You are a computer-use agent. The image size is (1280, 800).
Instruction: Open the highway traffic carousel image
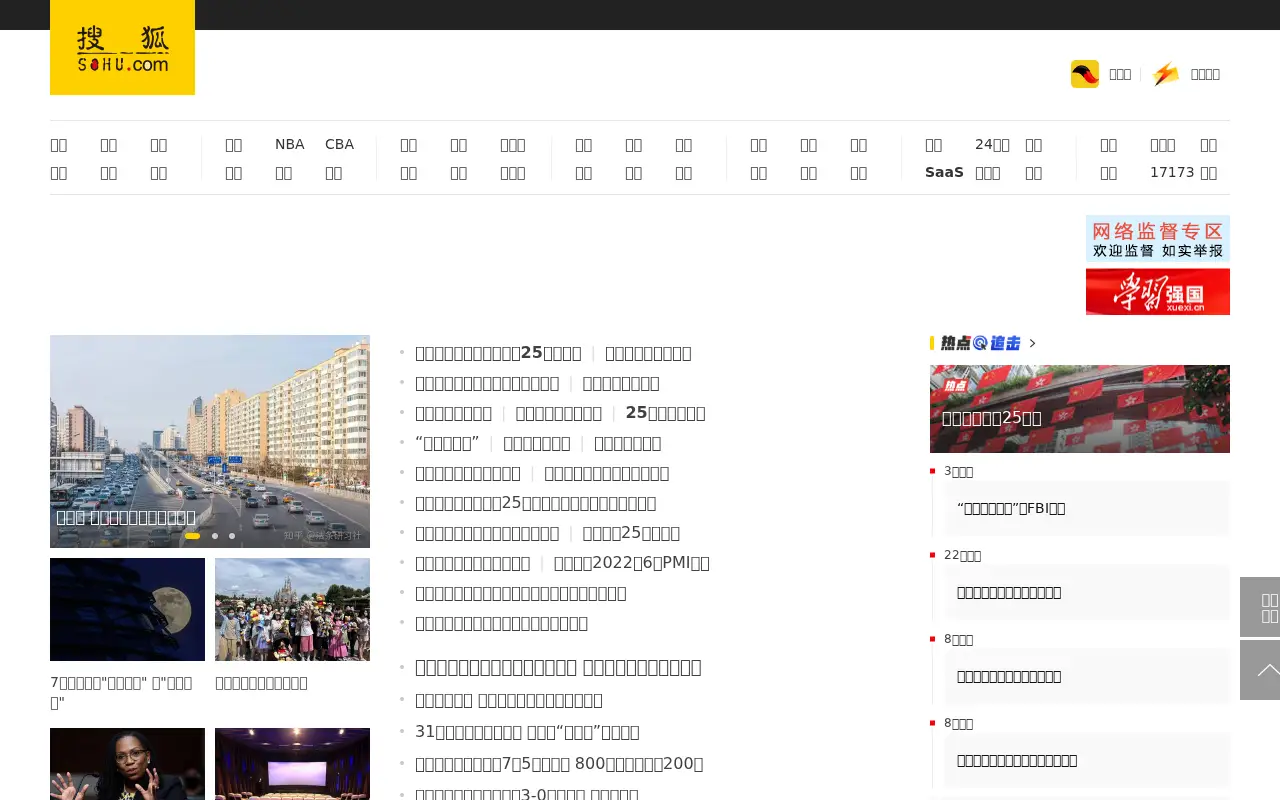tap(210, 441)
